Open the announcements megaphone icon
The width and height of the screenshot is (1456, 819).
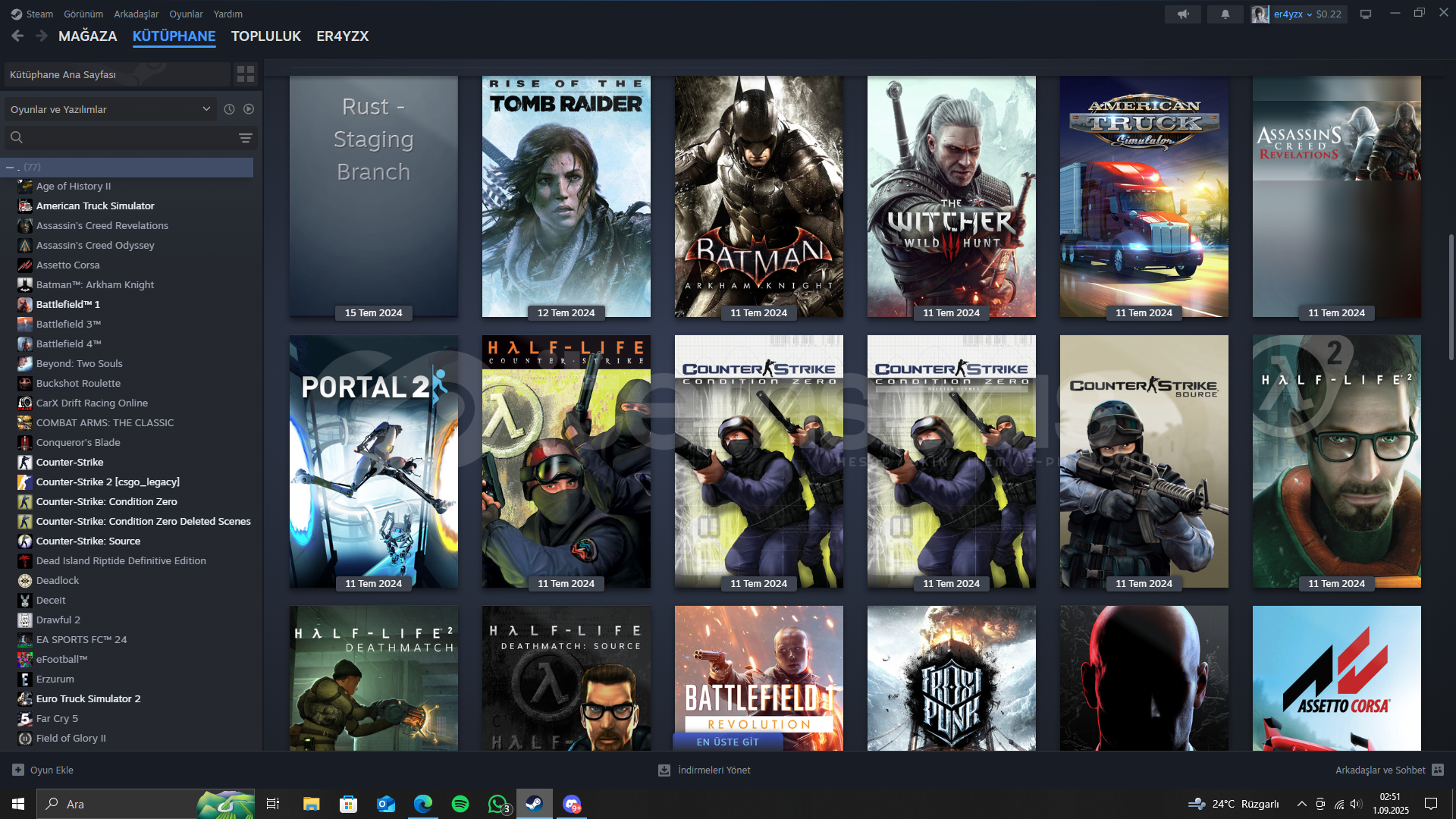tap(1183, 14)
